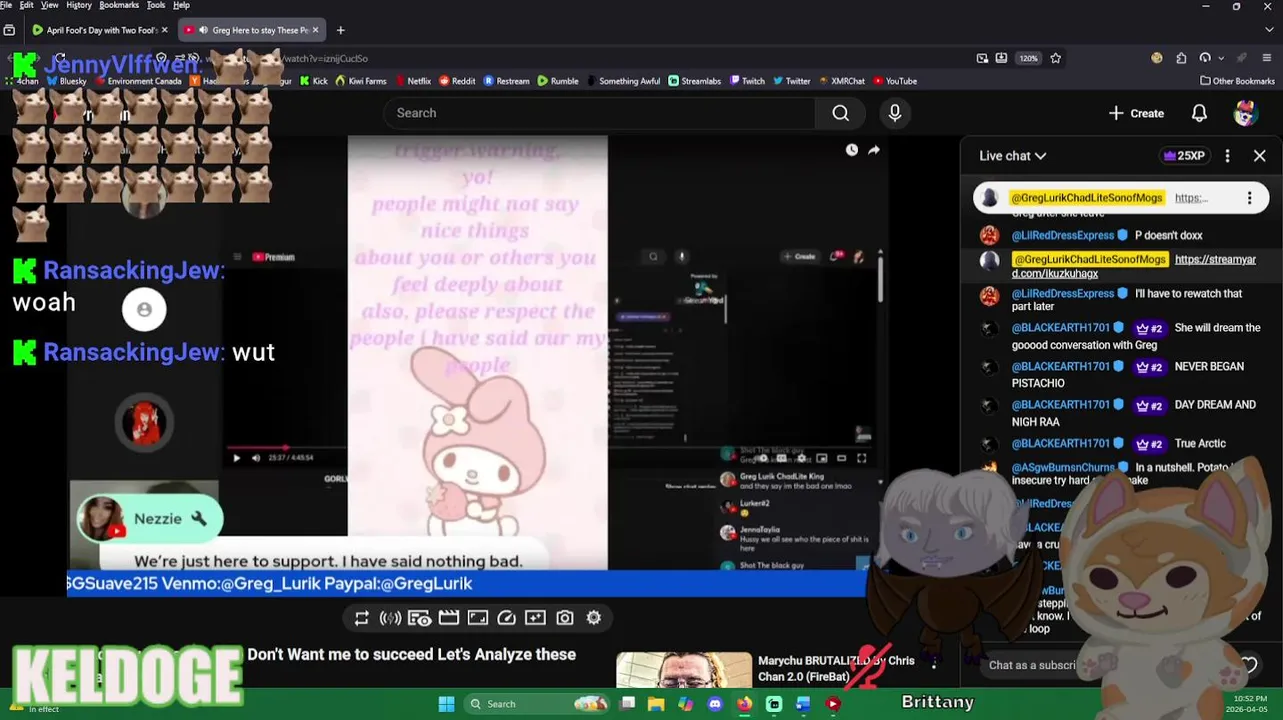The image size is (1283, 720).
Task: Click the cinema clapperboard icon under the video
Action: click(x=449, y=618)
